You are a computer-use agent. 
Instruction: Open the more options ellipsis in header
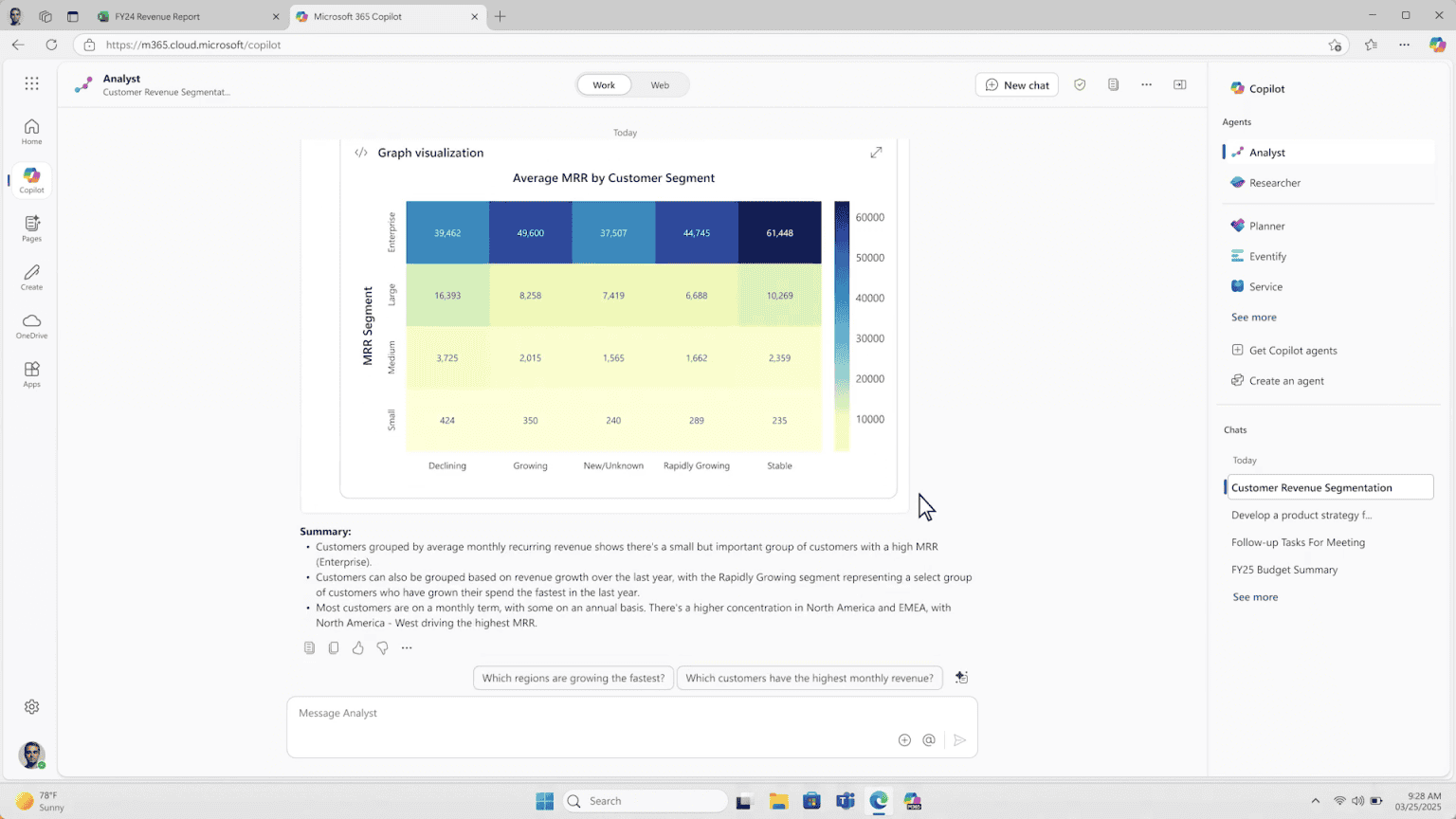click(1146, 84)
